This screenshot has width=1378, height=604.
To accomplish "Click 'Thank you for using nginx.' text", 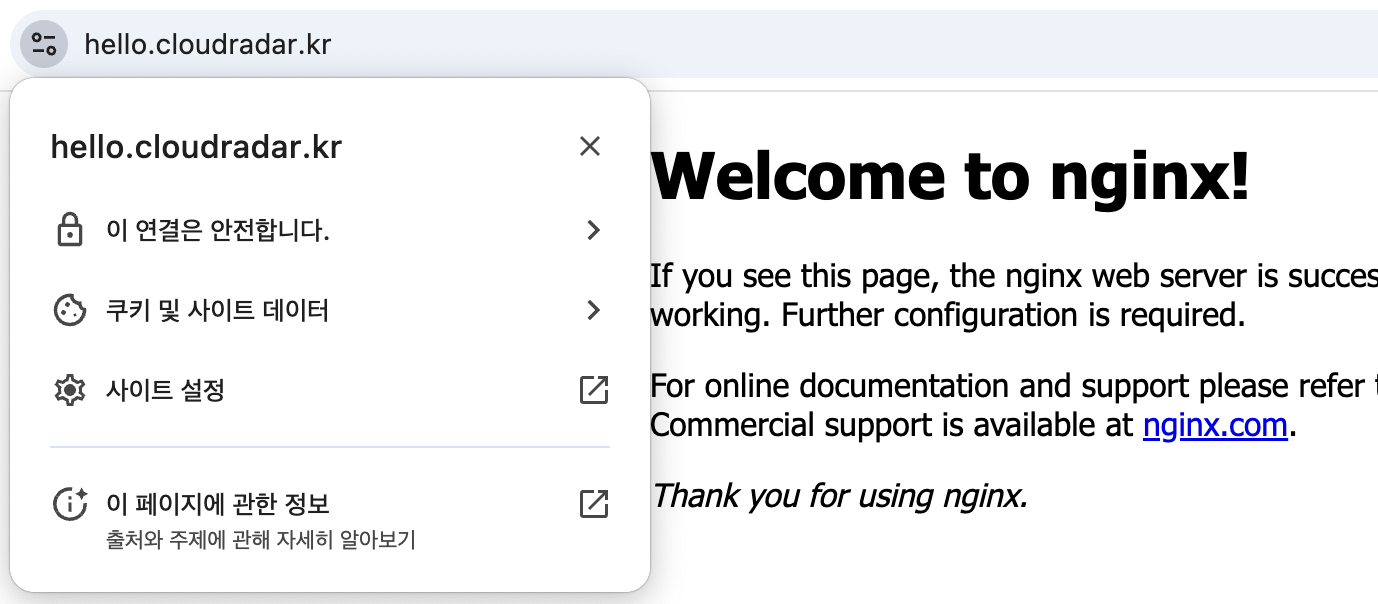I will 839,495.
